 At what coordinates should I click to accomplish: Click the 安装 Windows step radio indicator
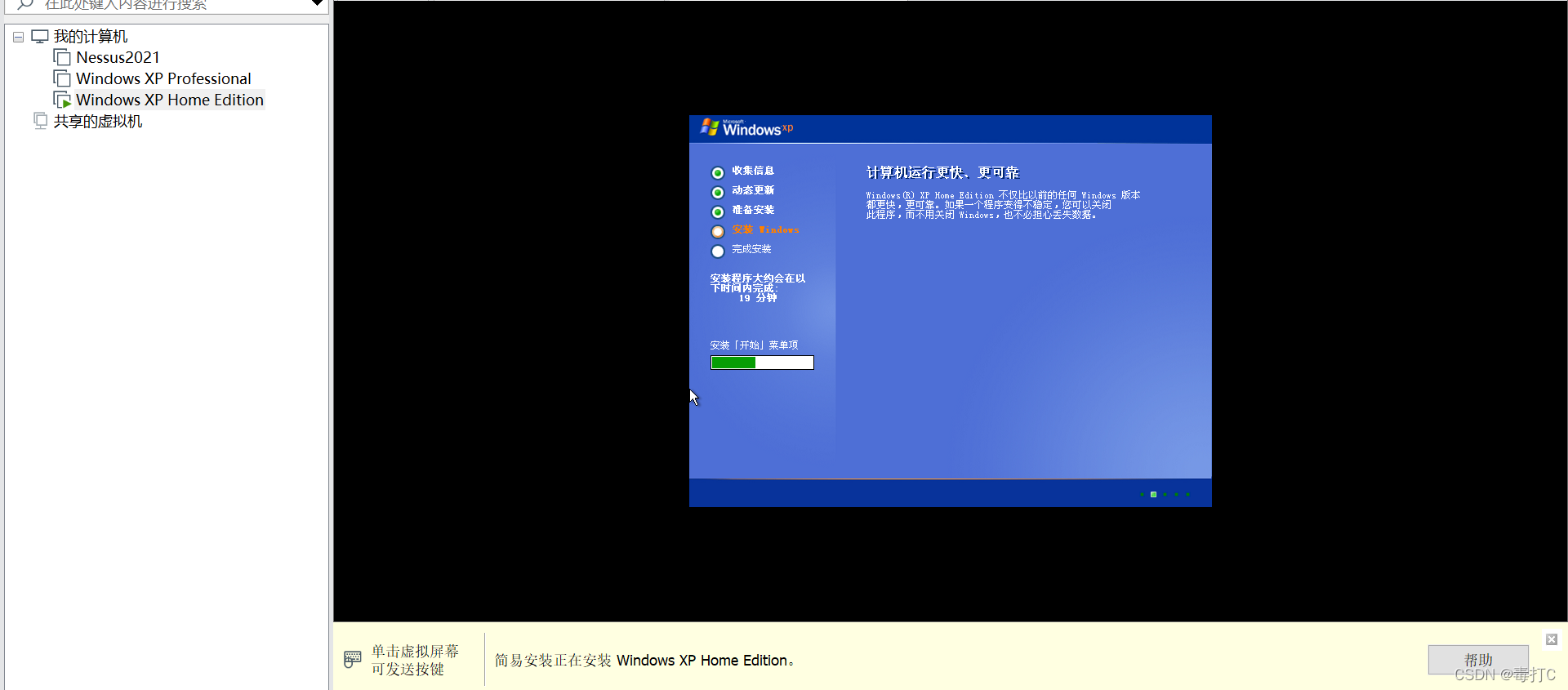[x=718, y=231]
